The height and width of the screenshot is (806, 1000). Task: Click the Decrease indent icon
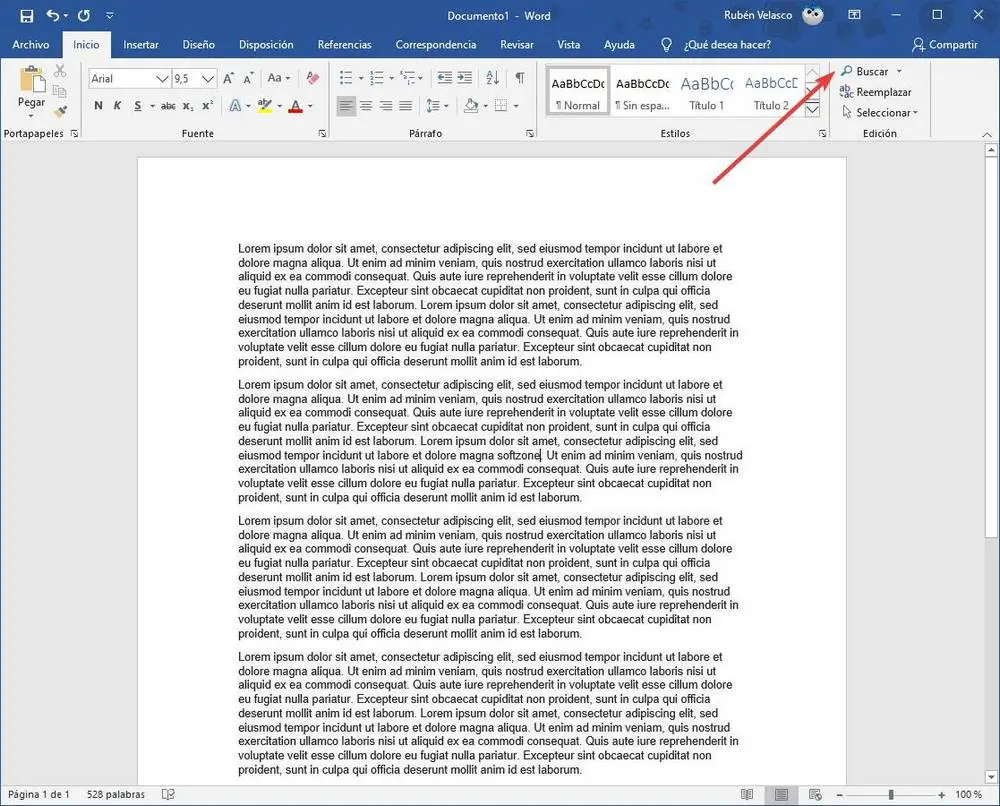(445, 78)
